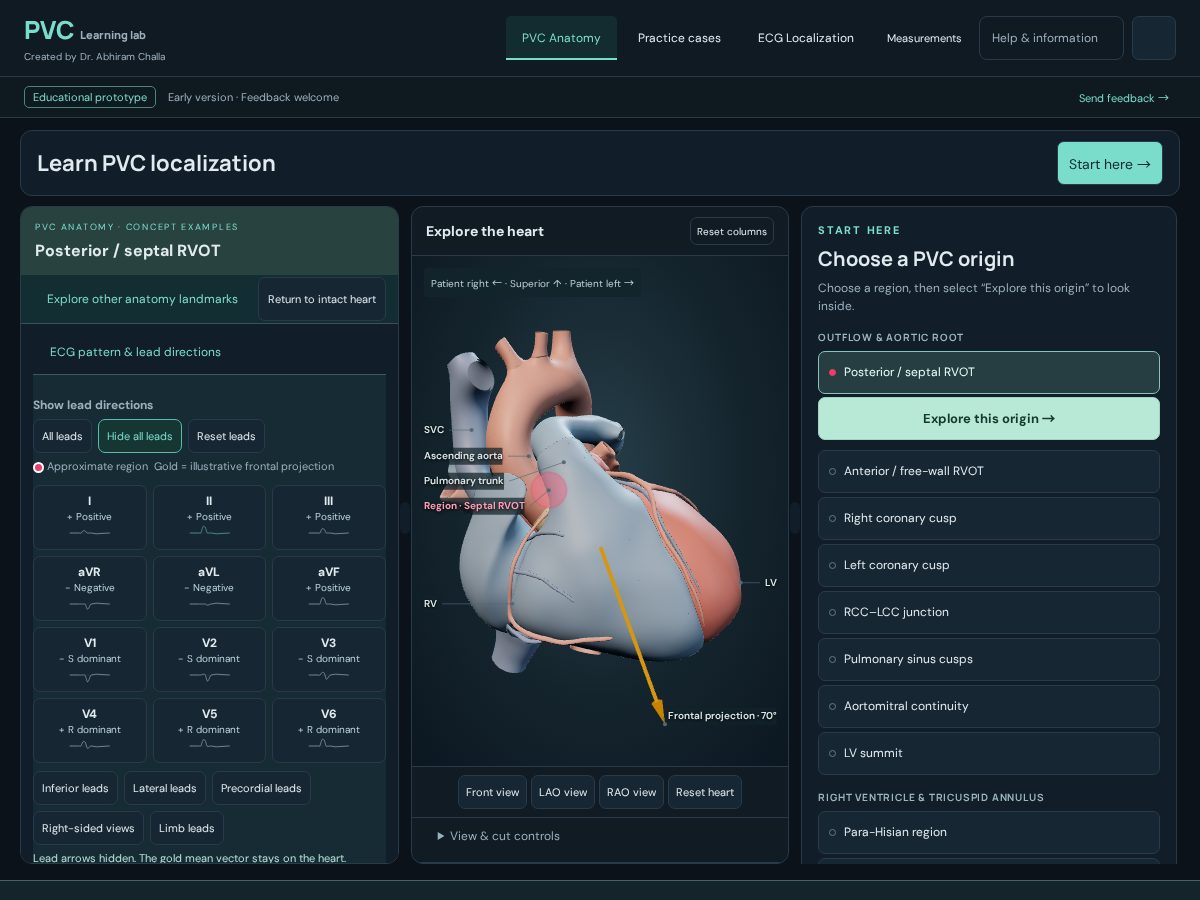Select Aortomitral continuity origin
The image size is (1200, 900).
coord(989,706)
